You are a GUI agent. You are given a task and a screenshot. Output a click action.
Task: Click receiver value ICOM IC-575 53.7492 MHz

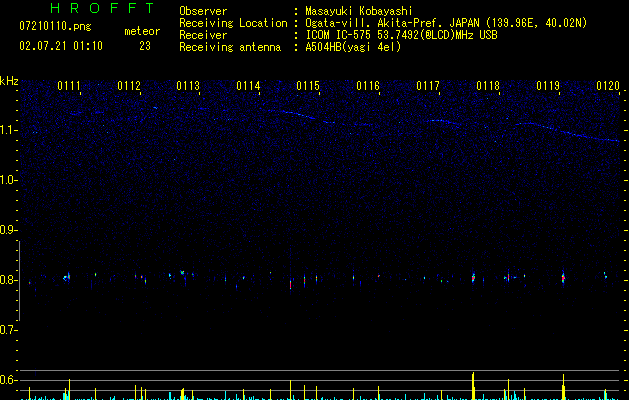pyautogui.click(x=401, y=35)
